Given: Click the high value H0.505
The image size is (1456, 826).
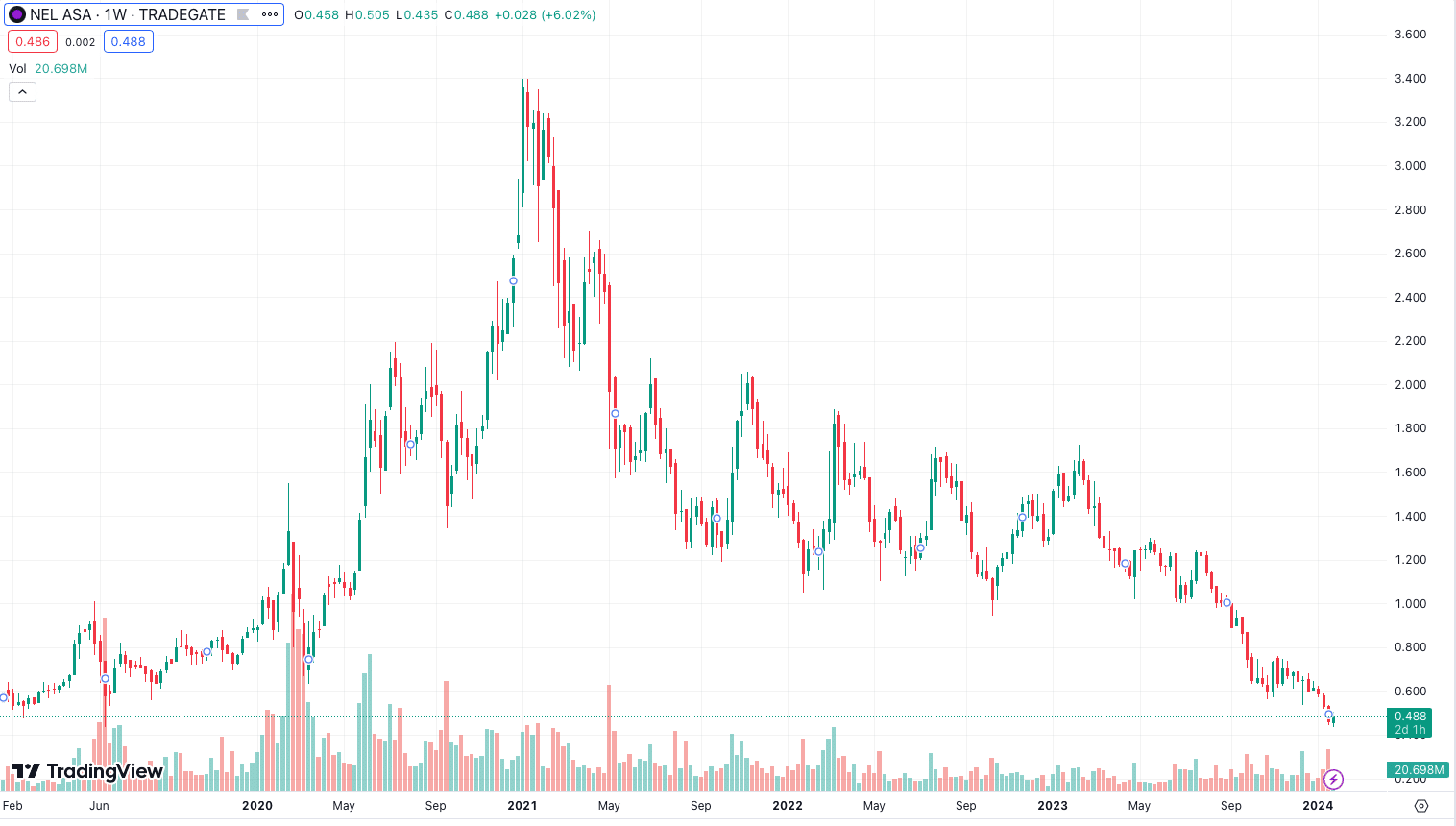Looking at the screenshot, I should (x=367, y=14).
